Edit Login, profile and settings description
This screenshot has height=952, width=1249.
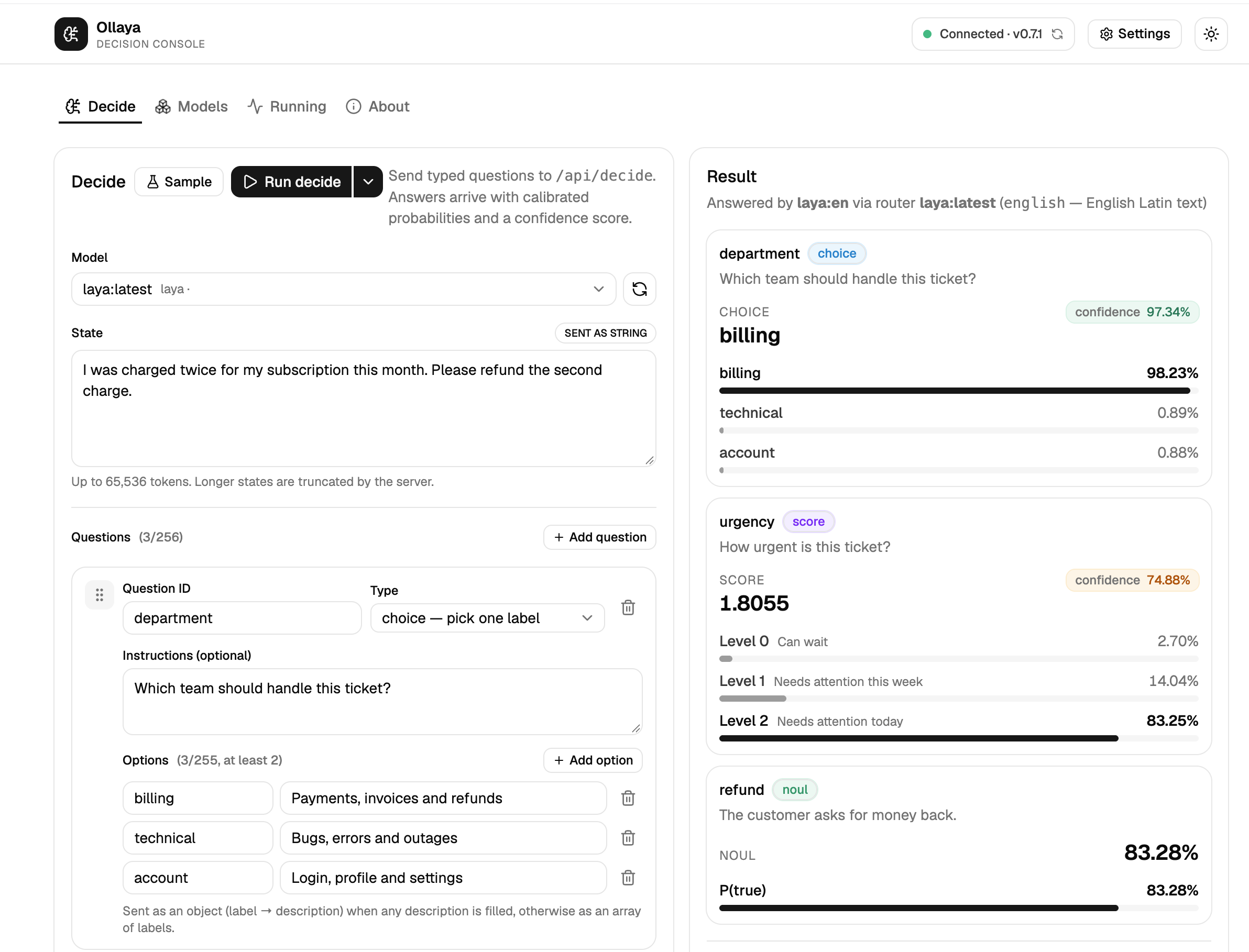pos(443,878)
